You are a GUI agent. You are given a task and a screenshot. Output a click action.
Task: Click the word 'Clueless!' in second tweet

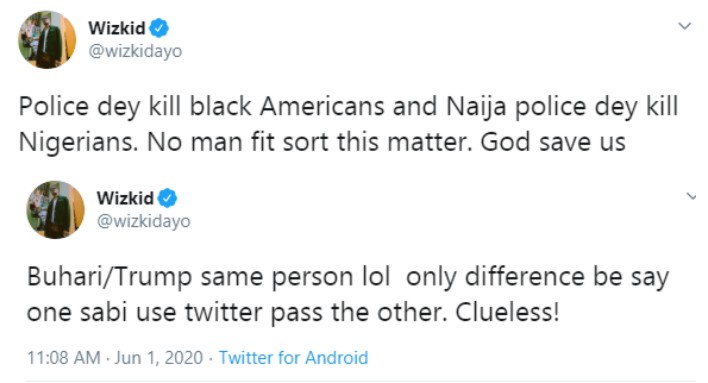507,312
